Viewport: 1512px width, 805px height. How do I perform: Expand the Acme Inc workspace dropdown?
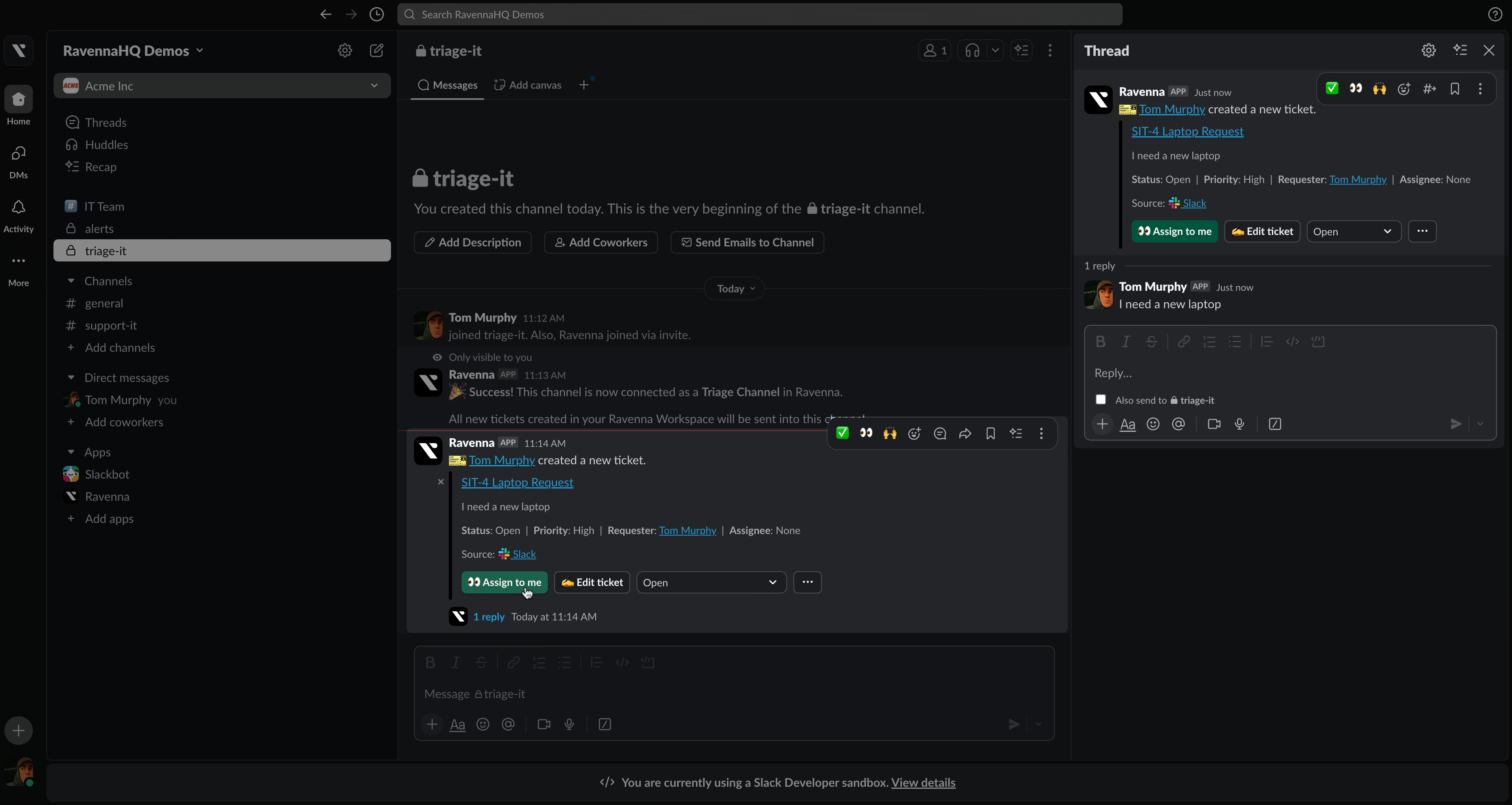point(374,86)
